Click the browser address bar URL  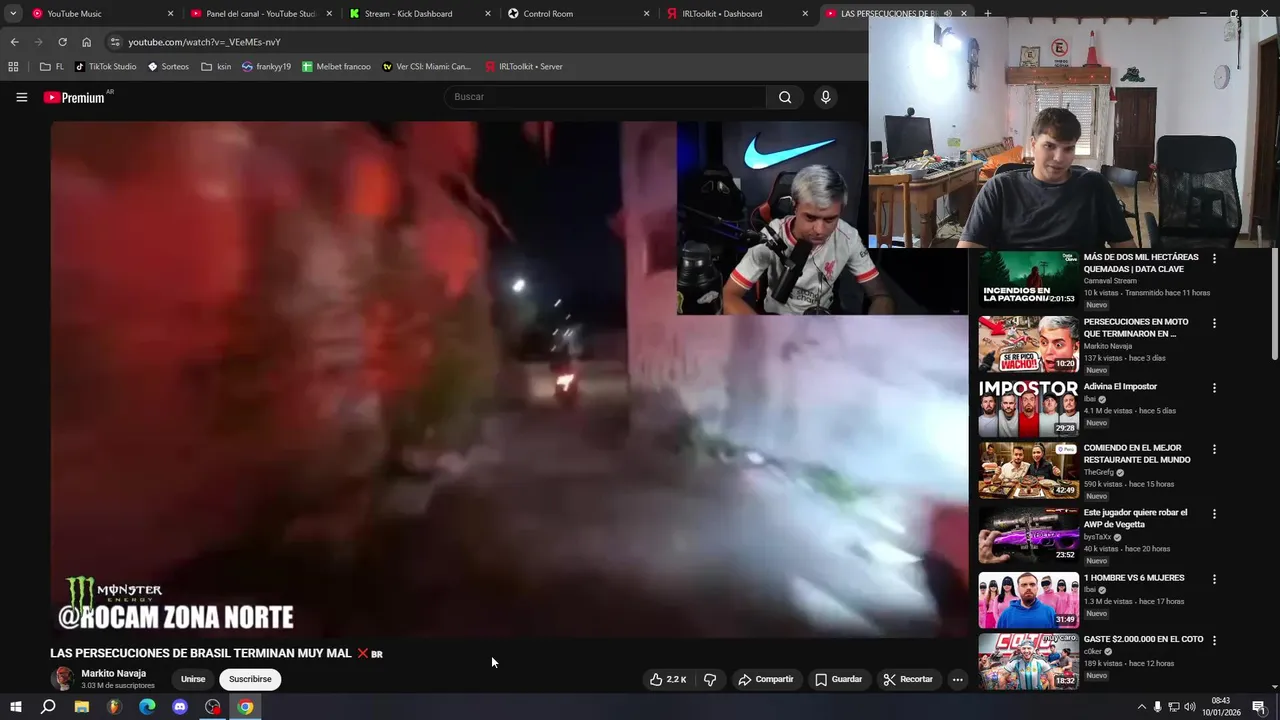coord(204,42)
